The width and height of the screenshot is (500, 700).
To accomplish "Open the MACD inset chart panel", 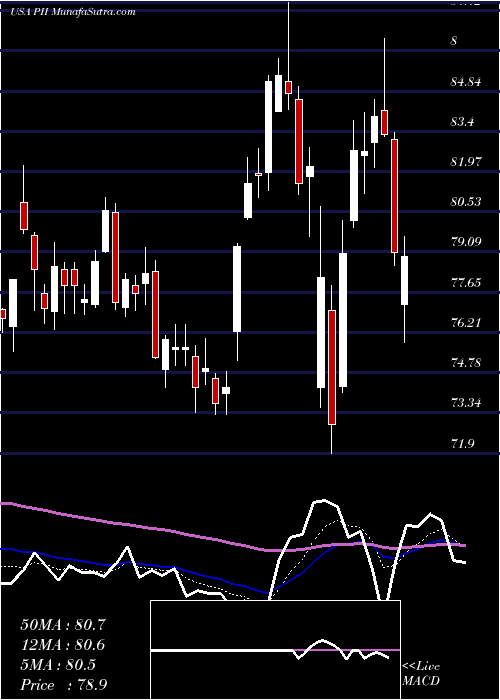I will coord(275,650).
